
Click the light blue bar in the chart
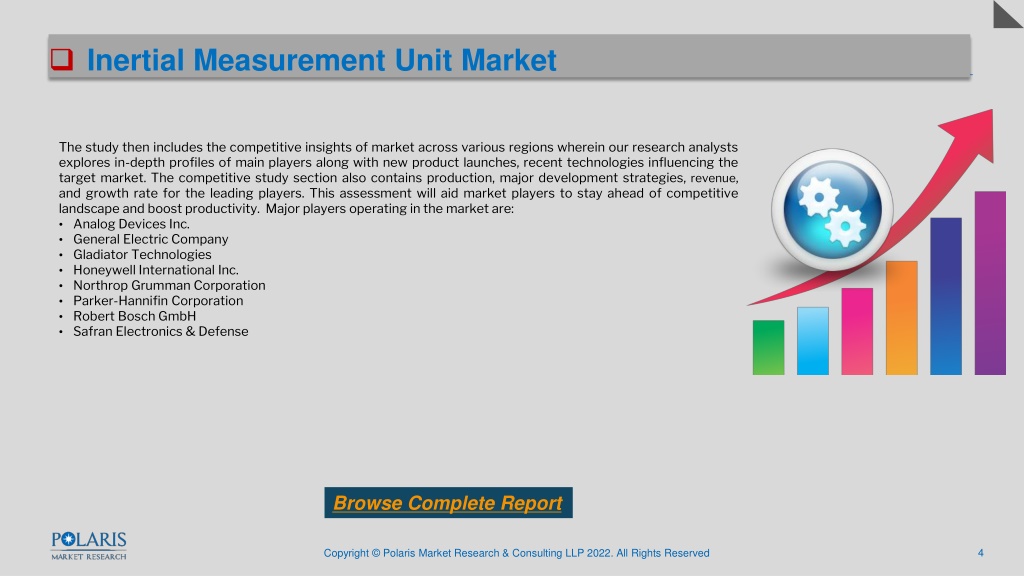point(813,341)
